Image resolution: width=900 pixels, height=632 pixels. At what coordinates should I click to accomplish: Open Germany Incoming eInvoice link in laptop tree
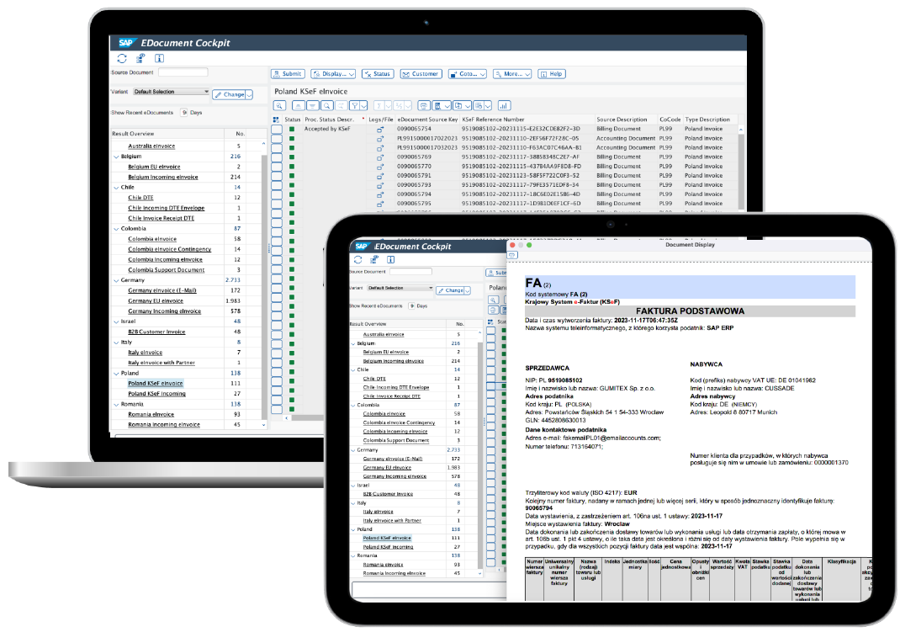pyautogui.click(x=164, y=311)
